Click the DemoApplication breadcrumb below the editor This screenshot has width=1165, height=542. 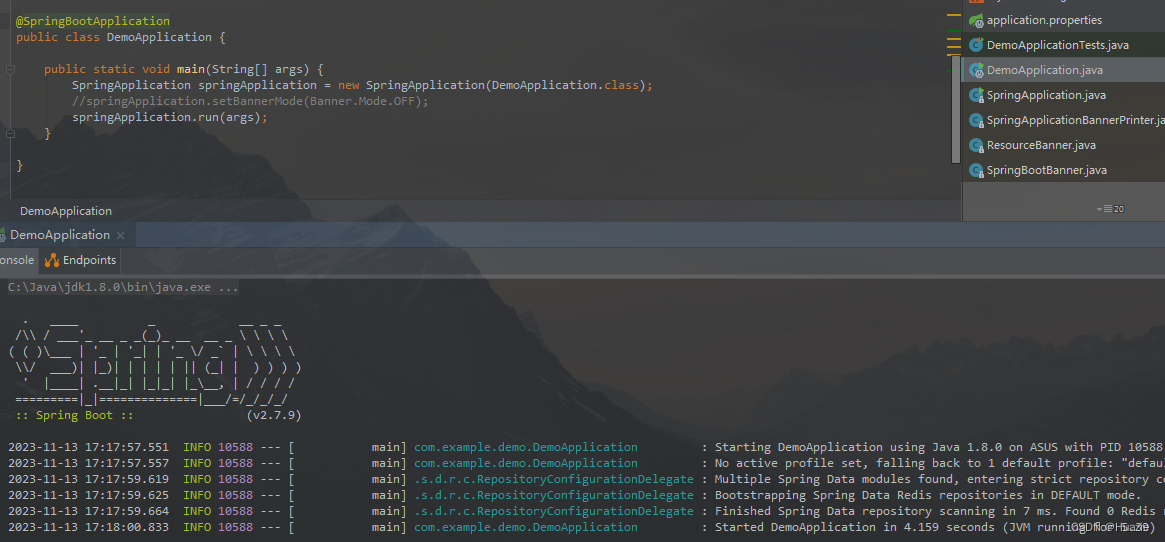pyautogui.click(x=66, y=211)
